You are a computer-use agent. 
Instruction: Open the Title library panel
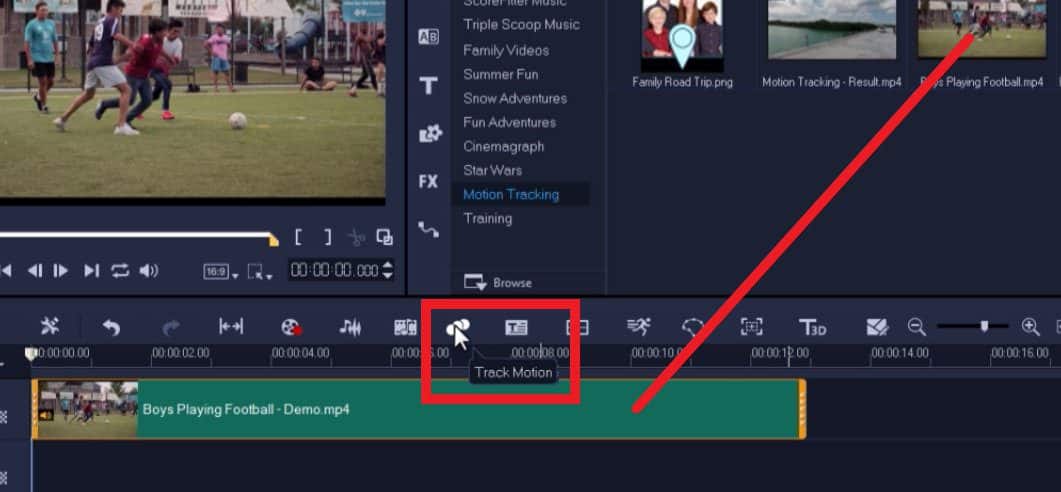pyautogui.click(x=428, y=86)
